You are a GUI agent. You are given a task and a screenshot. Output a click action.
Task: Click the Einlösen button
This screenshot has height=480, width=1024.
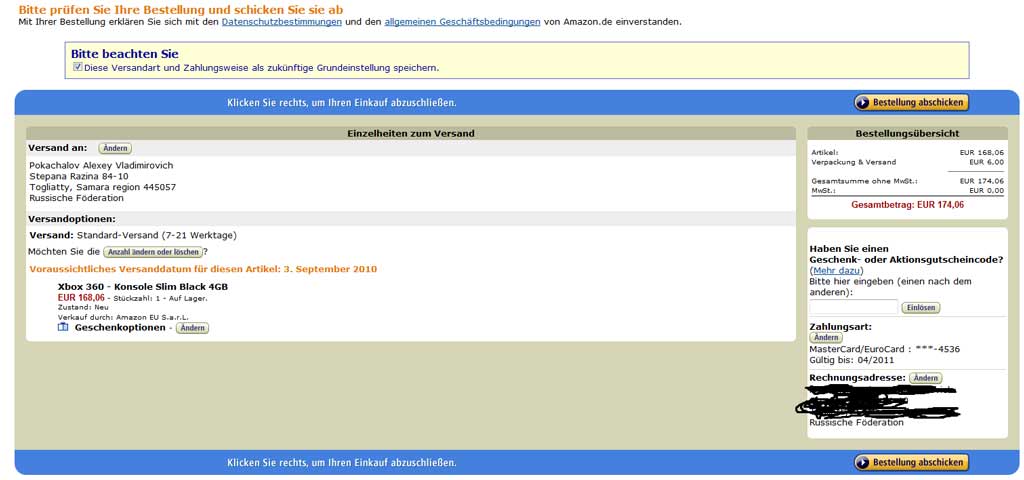(x=921, y=308)
